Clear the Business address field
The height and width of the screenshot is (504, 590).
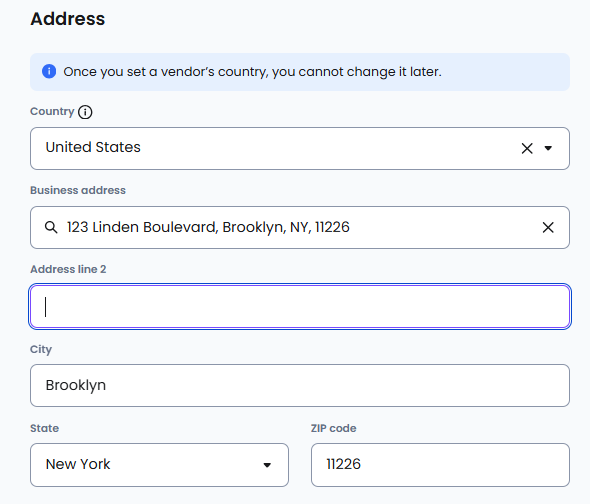(548, 227)
